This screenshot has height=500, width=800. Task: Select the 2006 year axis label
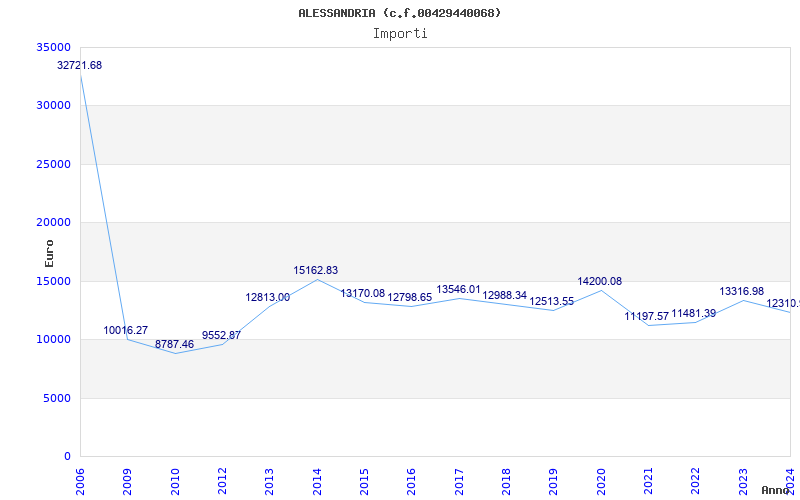pyautogui.click(x=80, y=482)
